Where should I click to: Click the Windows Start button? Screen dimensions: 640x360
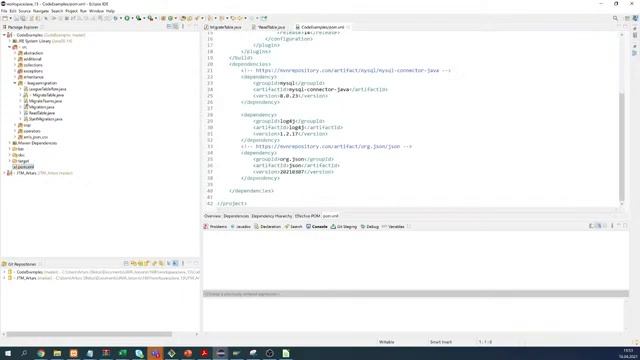click(x=8, y=353)
